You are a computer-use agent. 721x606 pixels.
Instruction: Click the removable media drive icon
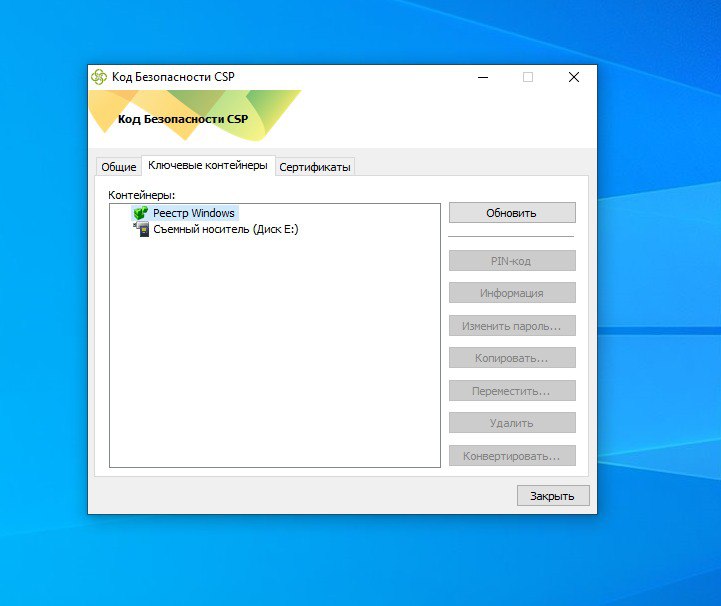point(141,229)
